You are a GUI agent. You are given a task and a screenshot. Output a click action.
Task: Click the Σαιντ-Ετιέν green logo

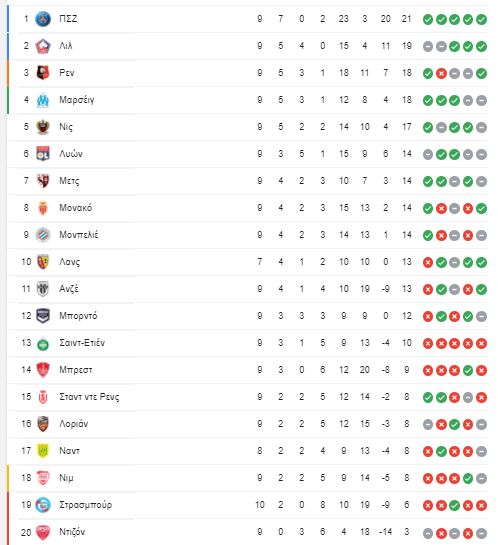click(43, 344)
